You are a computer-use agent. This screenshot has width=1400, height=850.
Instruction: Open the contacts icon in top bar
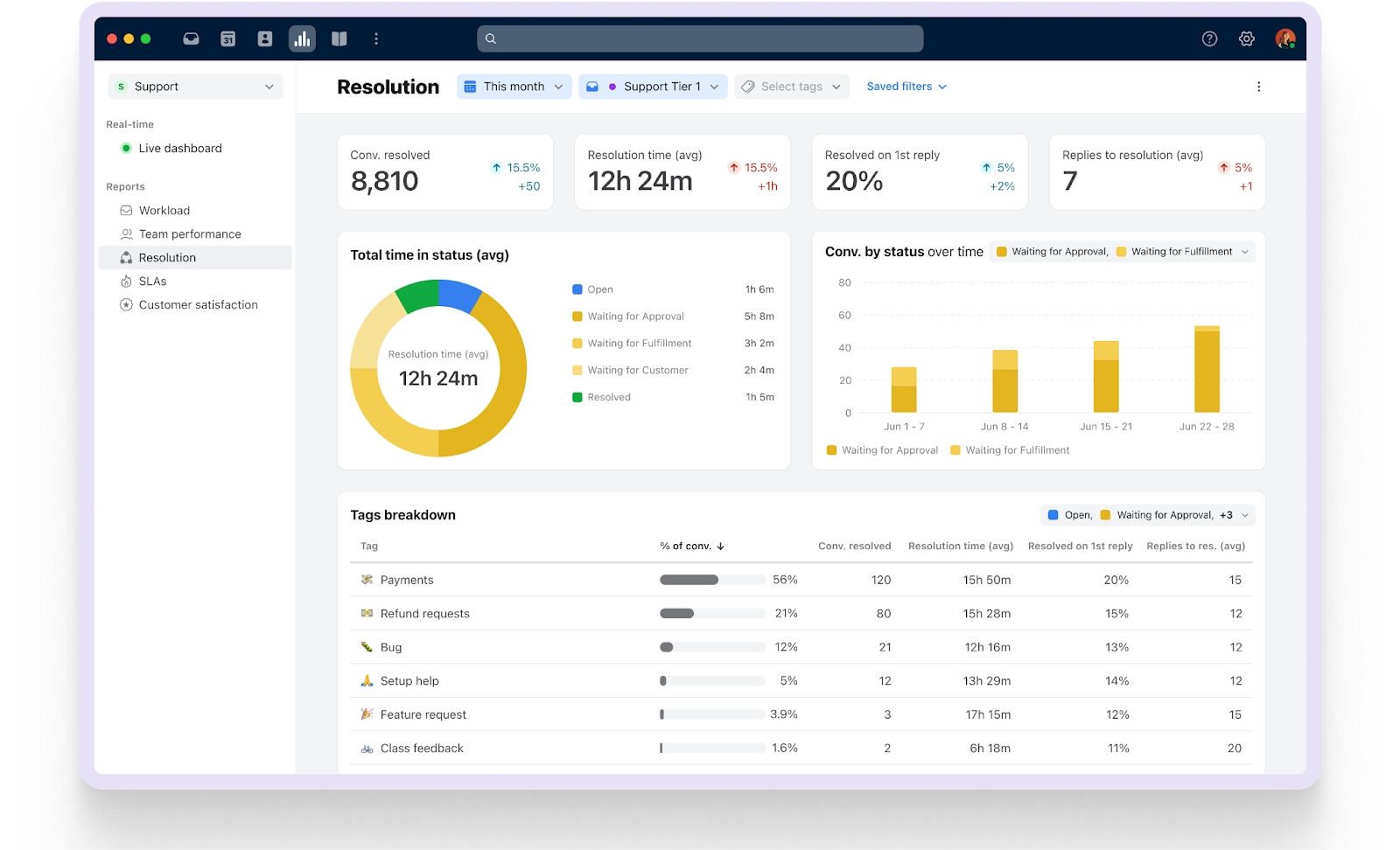point(265,38)
